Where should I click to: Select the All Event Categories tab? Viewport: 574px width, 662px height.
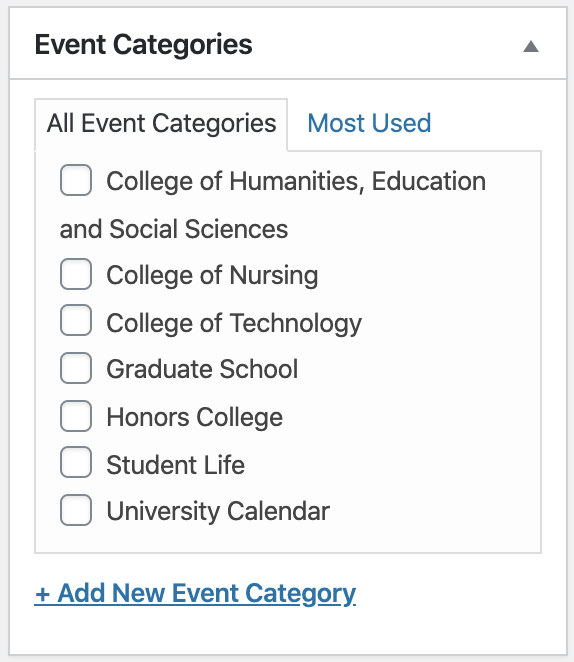point(161,124)
